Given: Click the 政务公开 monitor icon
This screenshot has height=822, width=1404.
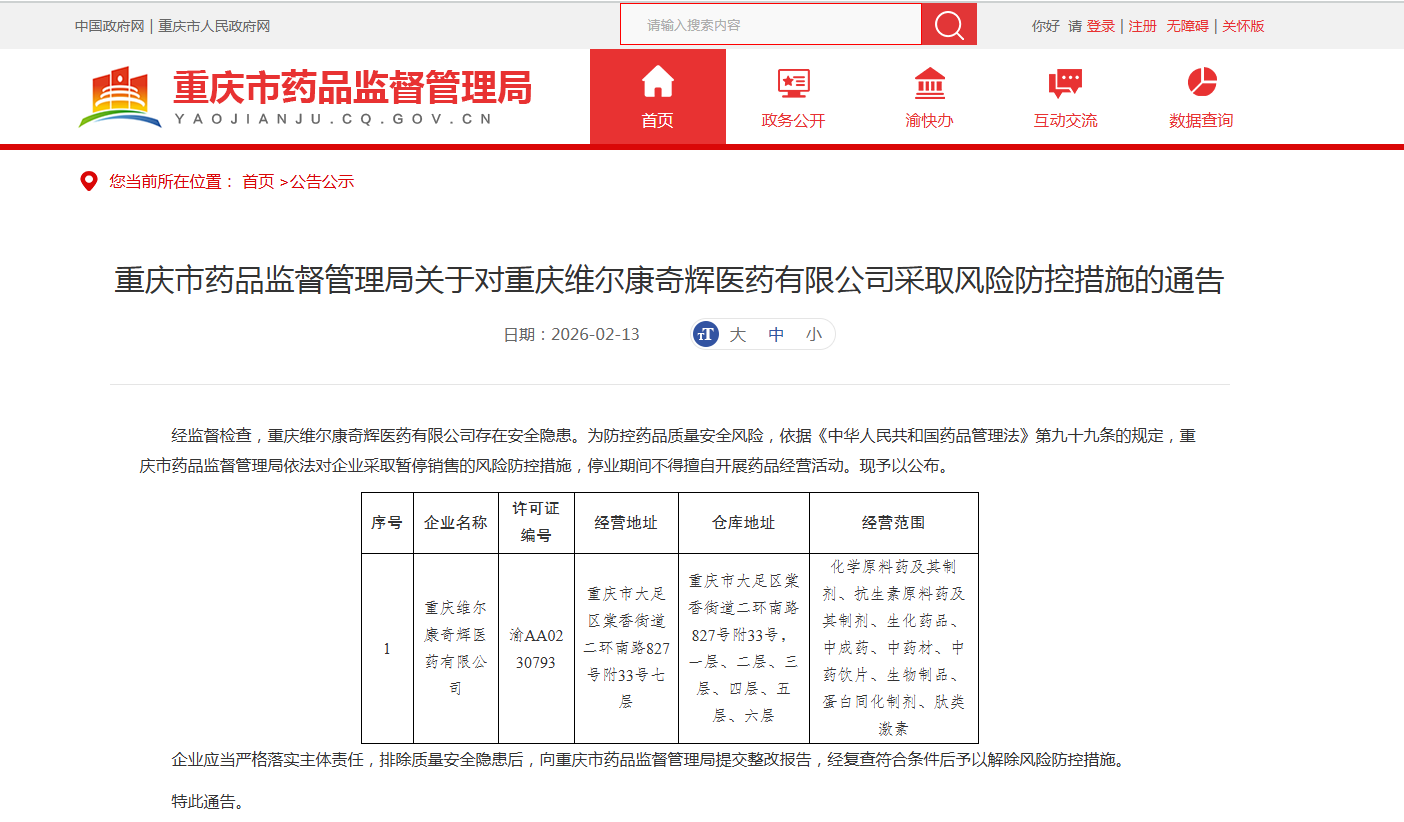Looking at the screenshot, I should (793, 82).
